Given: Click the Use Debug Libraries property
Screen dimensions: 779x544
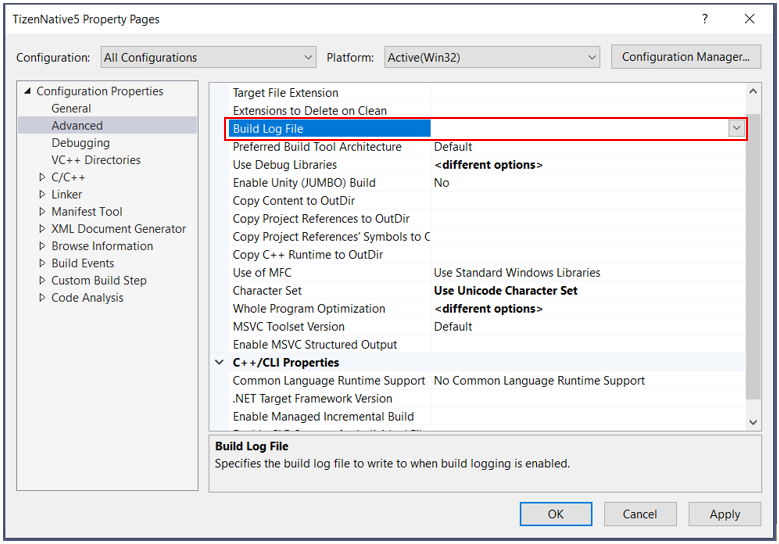Looking at the screenshot, I should [x=284, y=165].
